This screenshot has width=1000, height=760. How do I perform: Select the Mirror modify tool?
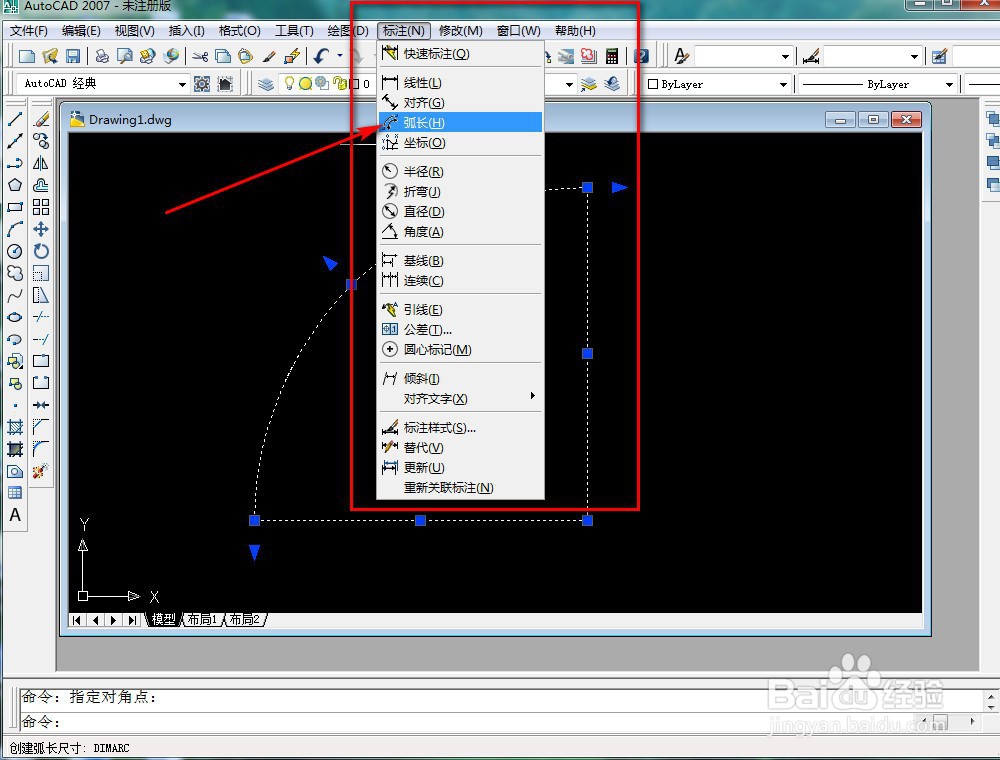coord(41,163)
